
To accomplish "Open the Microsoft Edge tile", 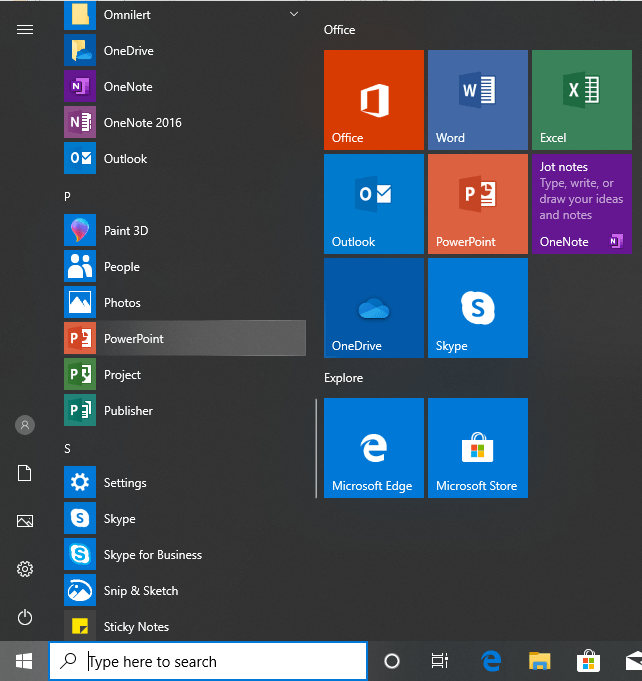I will point(374,448).
